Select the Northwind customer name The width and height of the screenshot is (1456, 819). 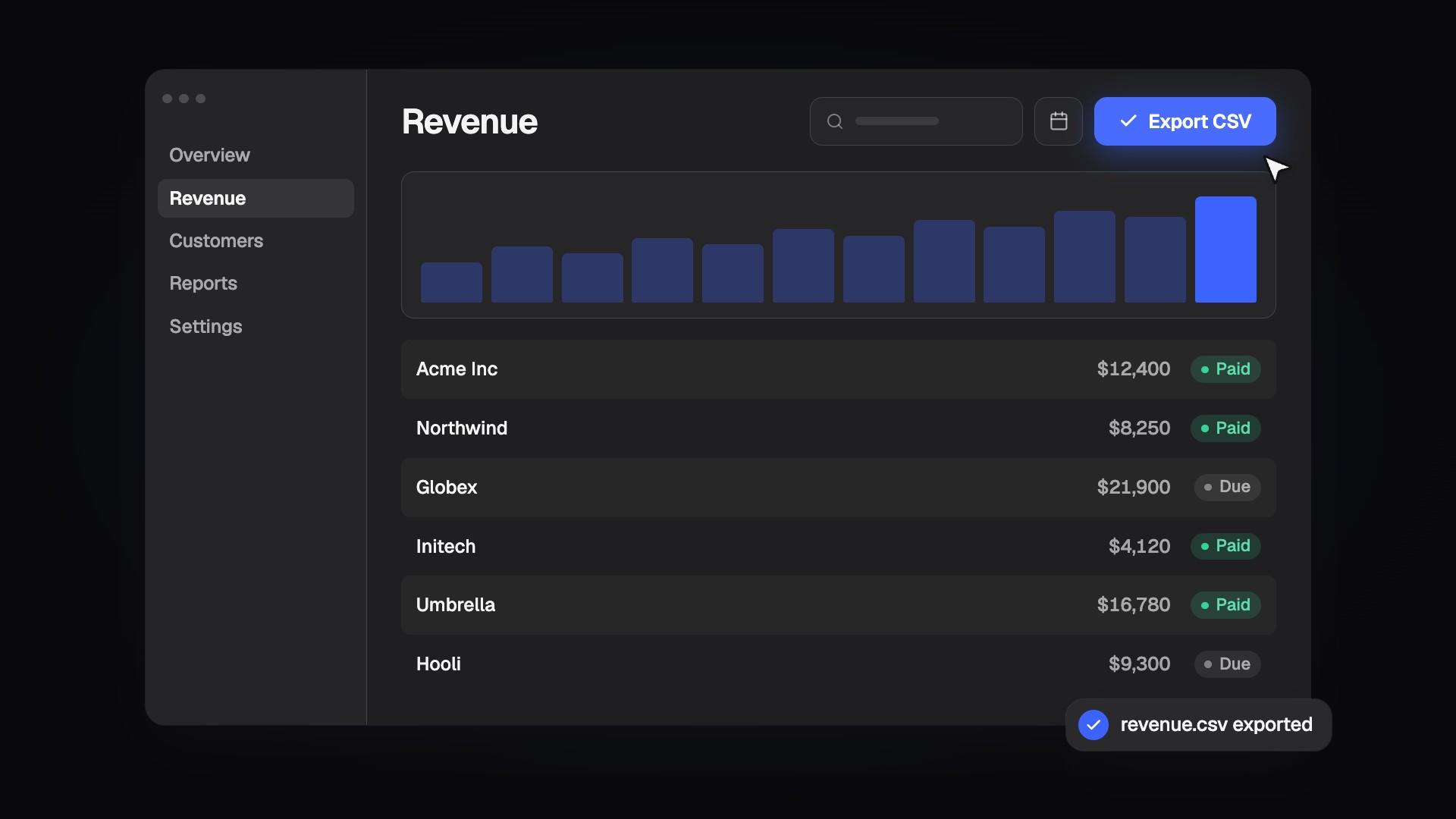tap(462, 428)
